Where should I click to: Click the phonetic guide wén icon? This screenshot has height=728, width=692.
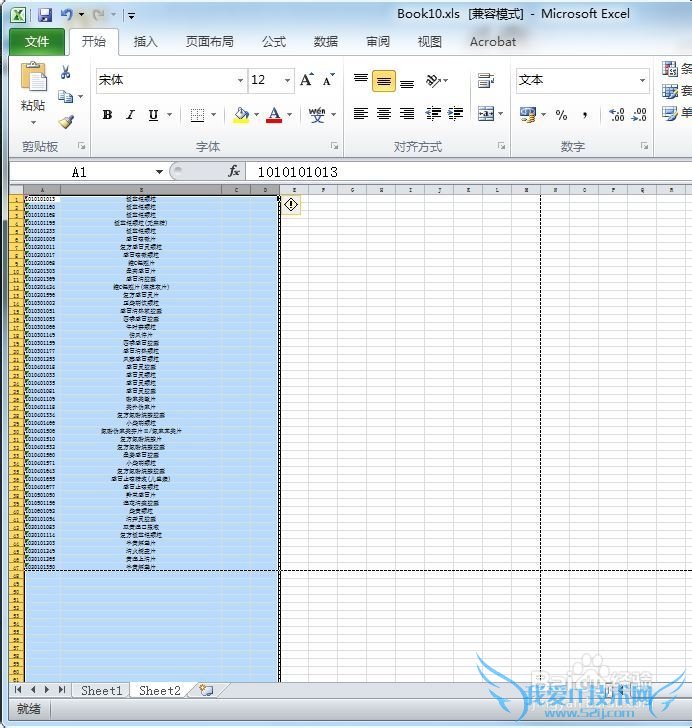coord(317,115)
